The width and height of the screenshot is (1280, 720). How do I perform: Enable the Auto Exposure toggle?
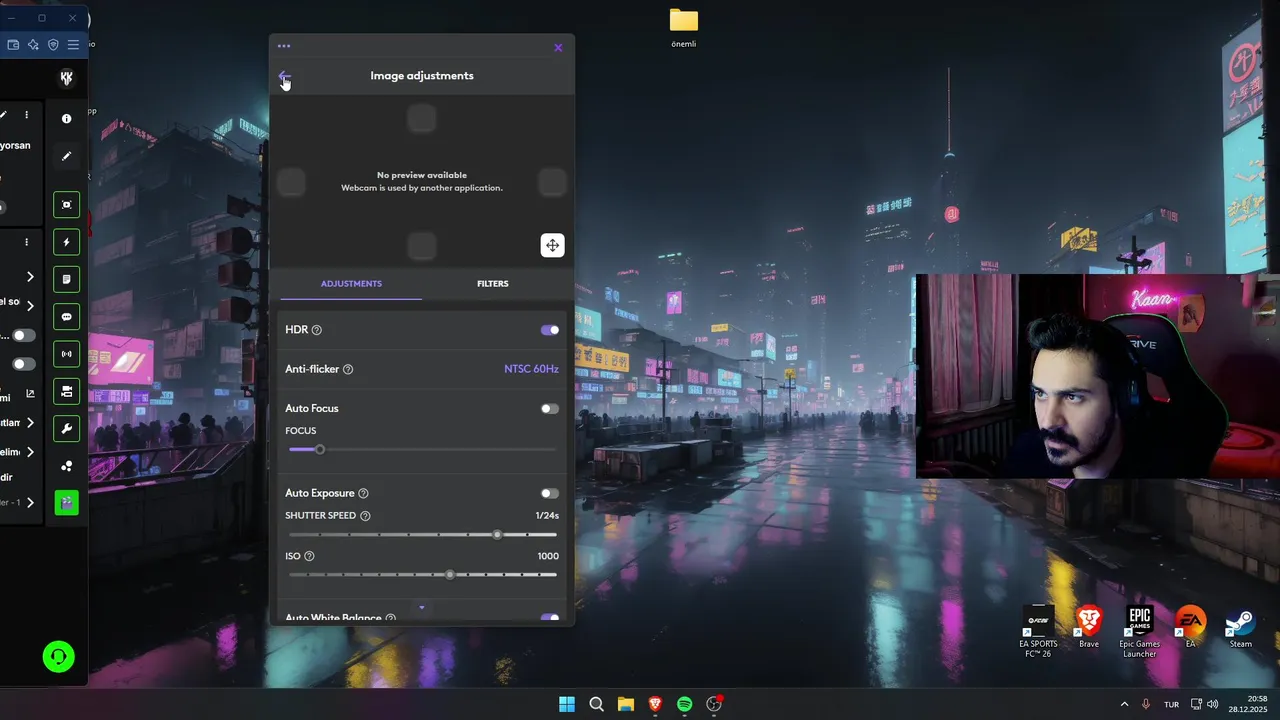pos(550,493)
